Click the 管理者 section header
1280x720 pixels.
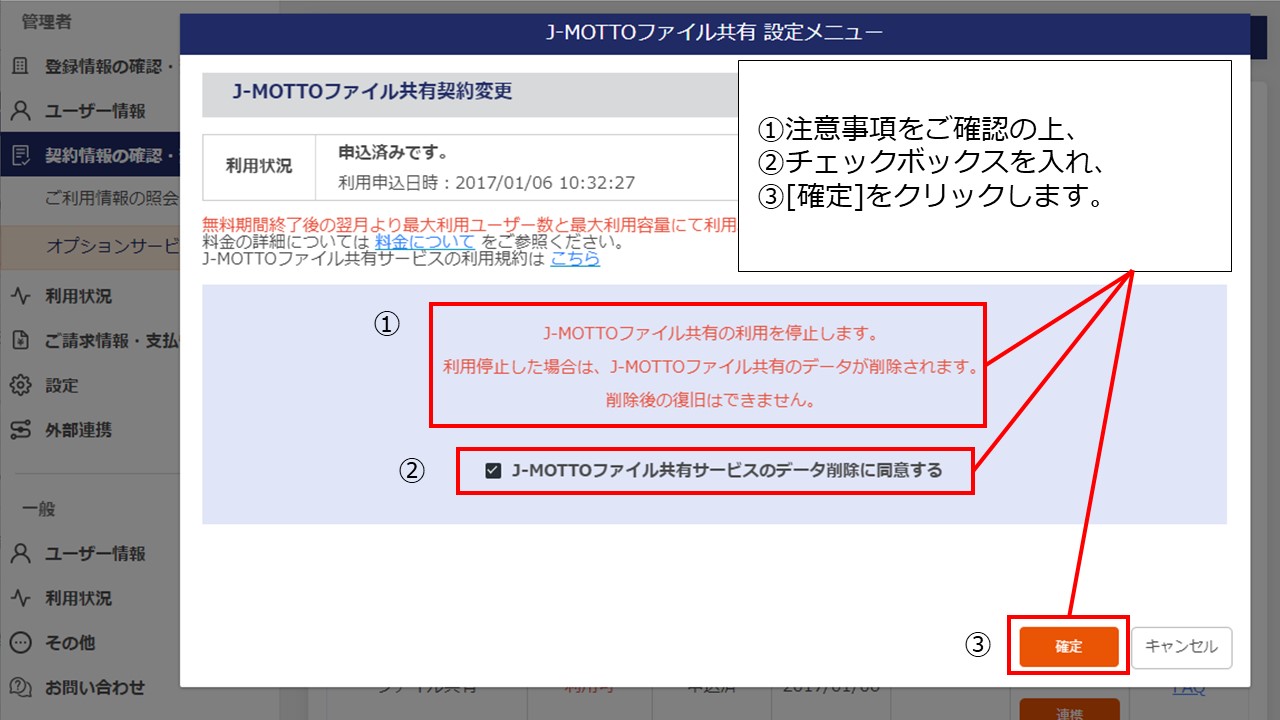tap(46, 22)
